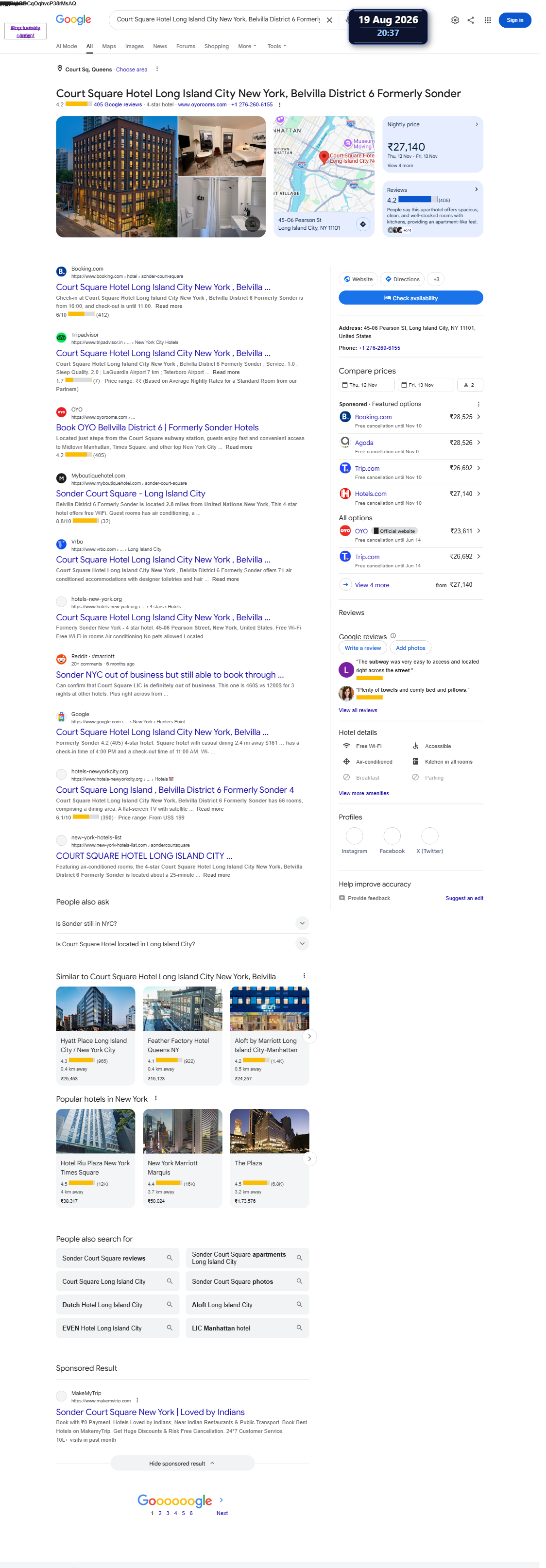Expand the More search menu
Viewport: 546px width, 1568px height.
pyautogui.click(x=247, y=46)
